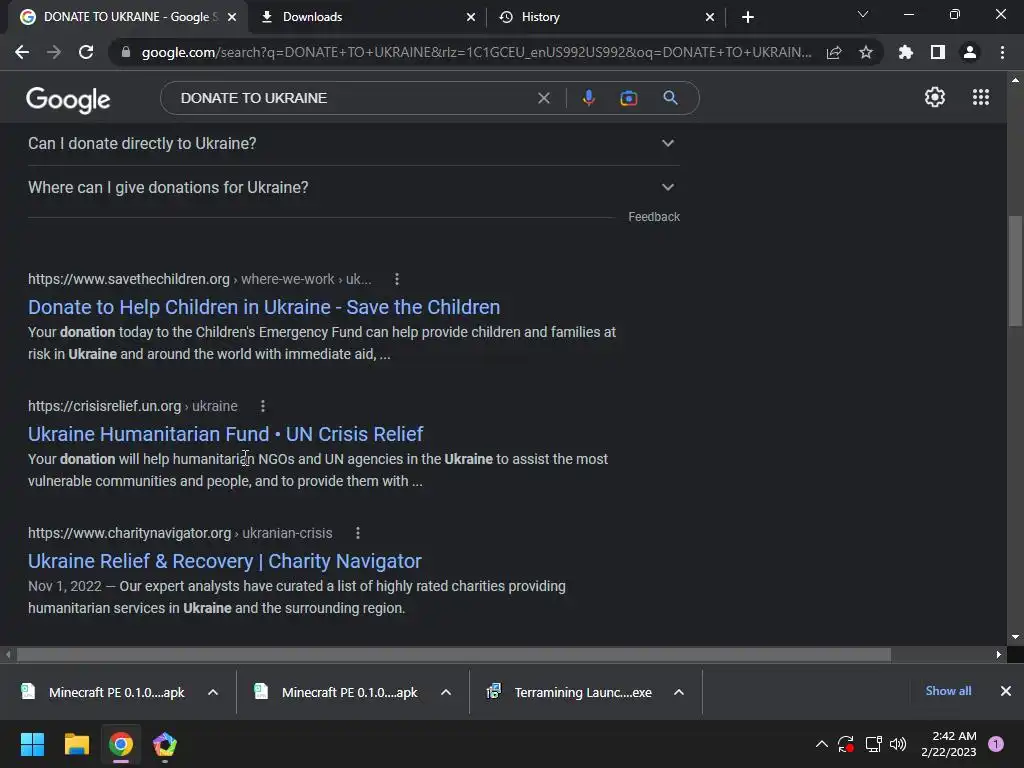
Task: Open options for first Minecraft PE apk download
Action: click(213, 692)
